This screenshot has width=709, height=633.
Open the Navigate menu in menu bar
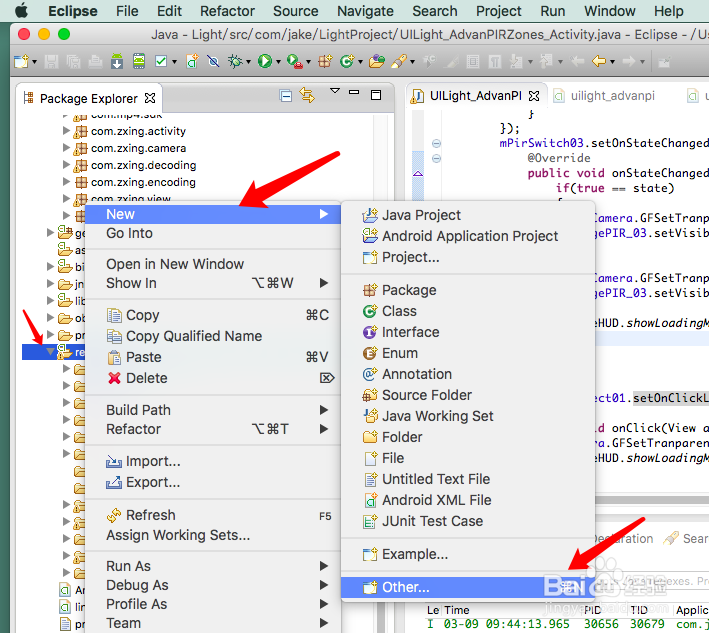pos(365,11)
